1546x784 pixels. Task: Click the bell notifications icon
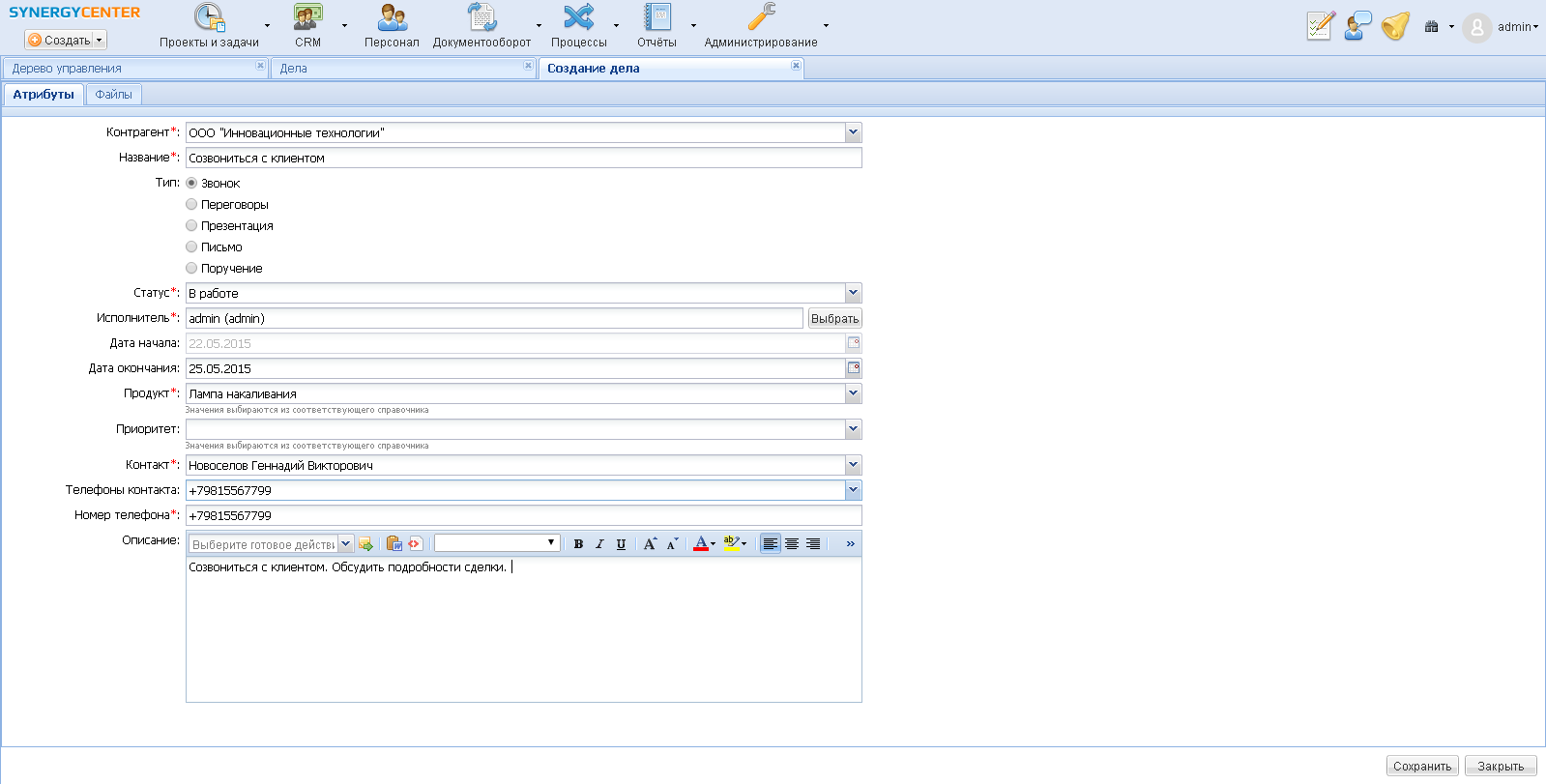click(x=1395, y=26)
